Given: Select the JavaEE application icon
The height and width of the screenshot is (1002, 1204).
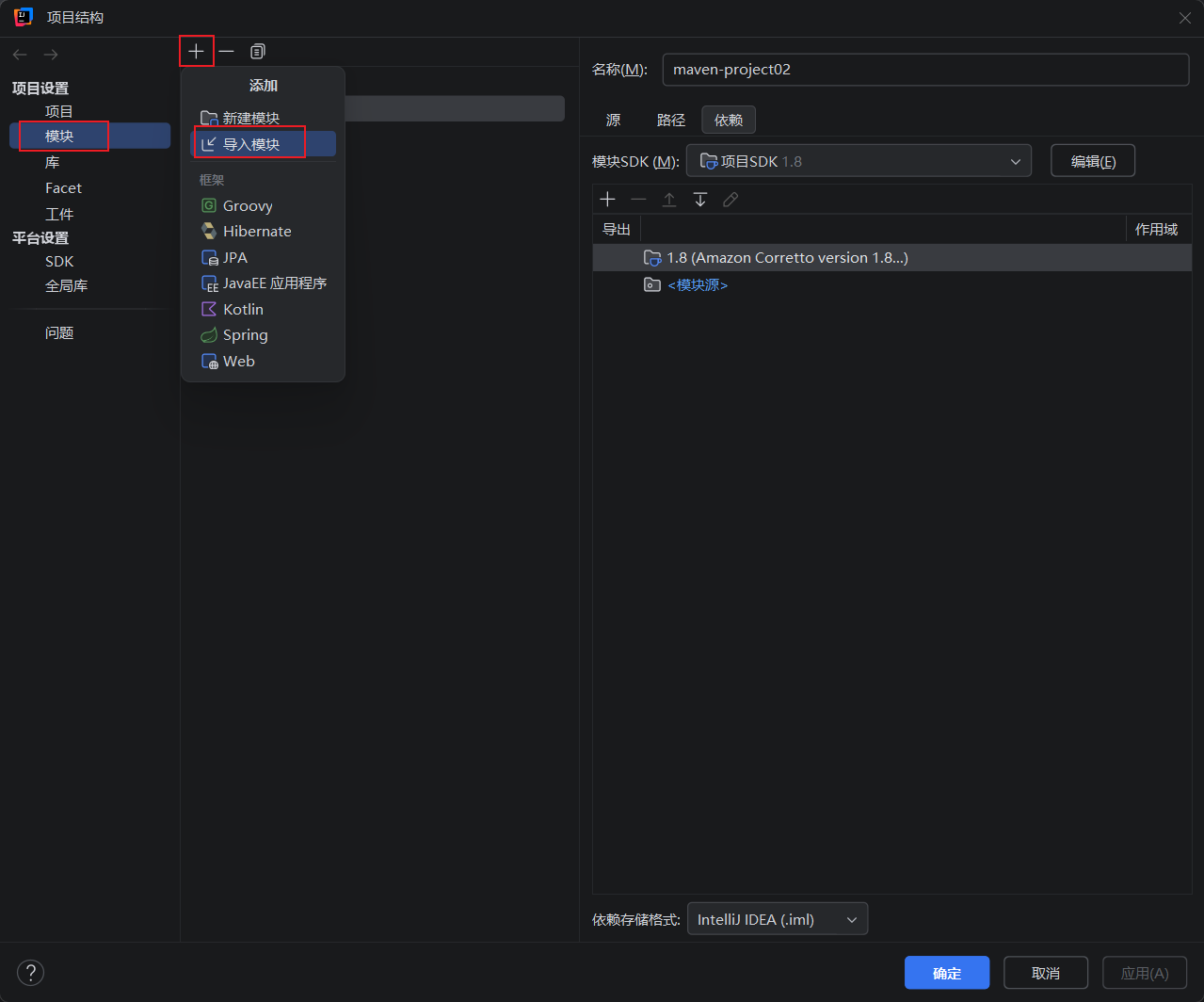Looking at the screenshot, I should (x=209, y=283).
